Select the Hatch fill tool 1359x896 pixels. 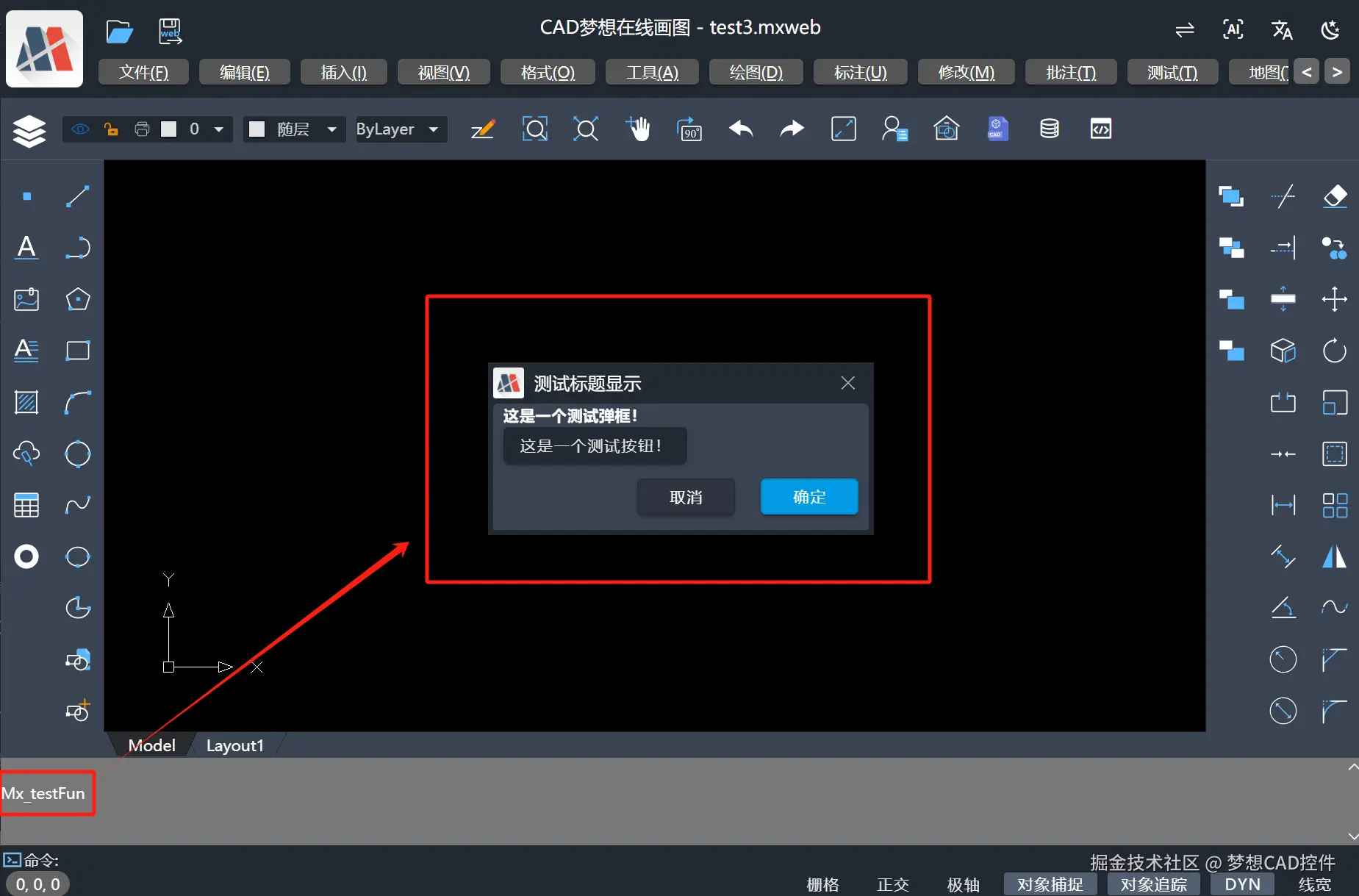tap(26, 402)
